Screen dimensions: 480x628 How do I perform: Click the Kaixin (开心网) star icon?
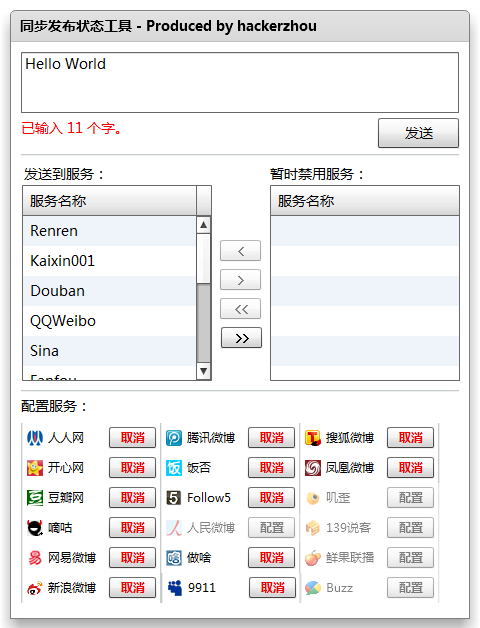coord(35,468)
